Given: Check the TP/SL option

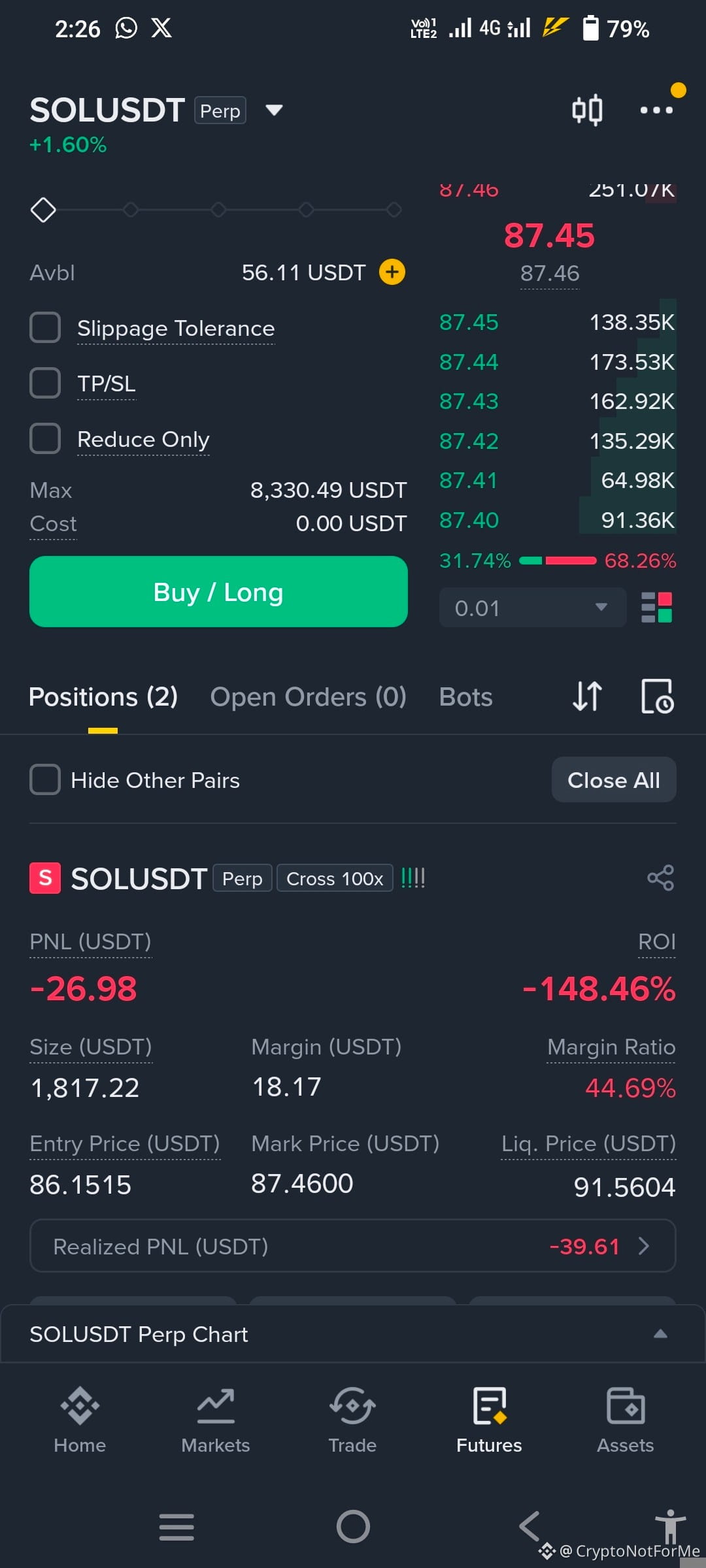Looking at the screenshot, I should tap(45, 383).
